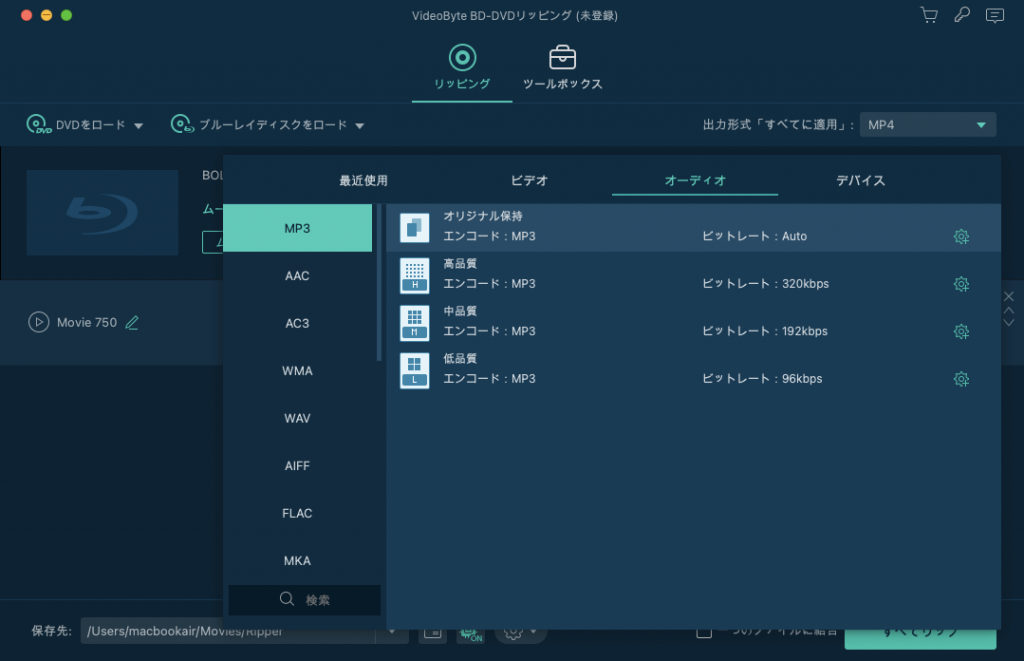The image size is (1024, 661).
Task: Switch to the ビデオ tab
Action: coord(529,181)
